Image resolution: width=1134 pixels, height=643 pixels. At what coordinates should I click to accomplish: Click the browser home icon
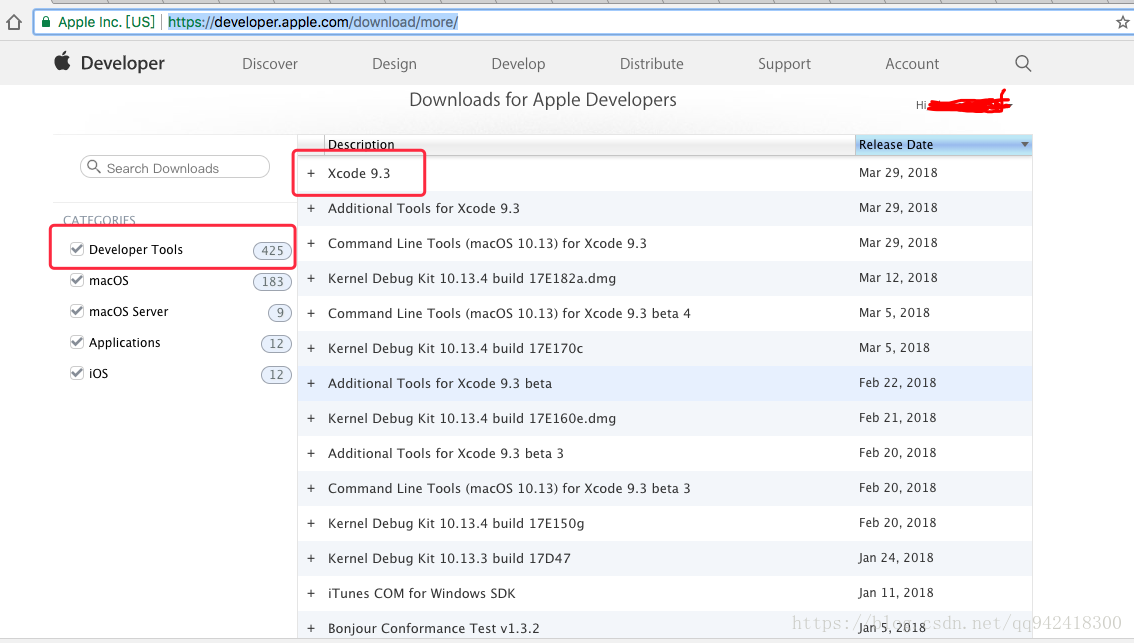[x=14, y=22]
